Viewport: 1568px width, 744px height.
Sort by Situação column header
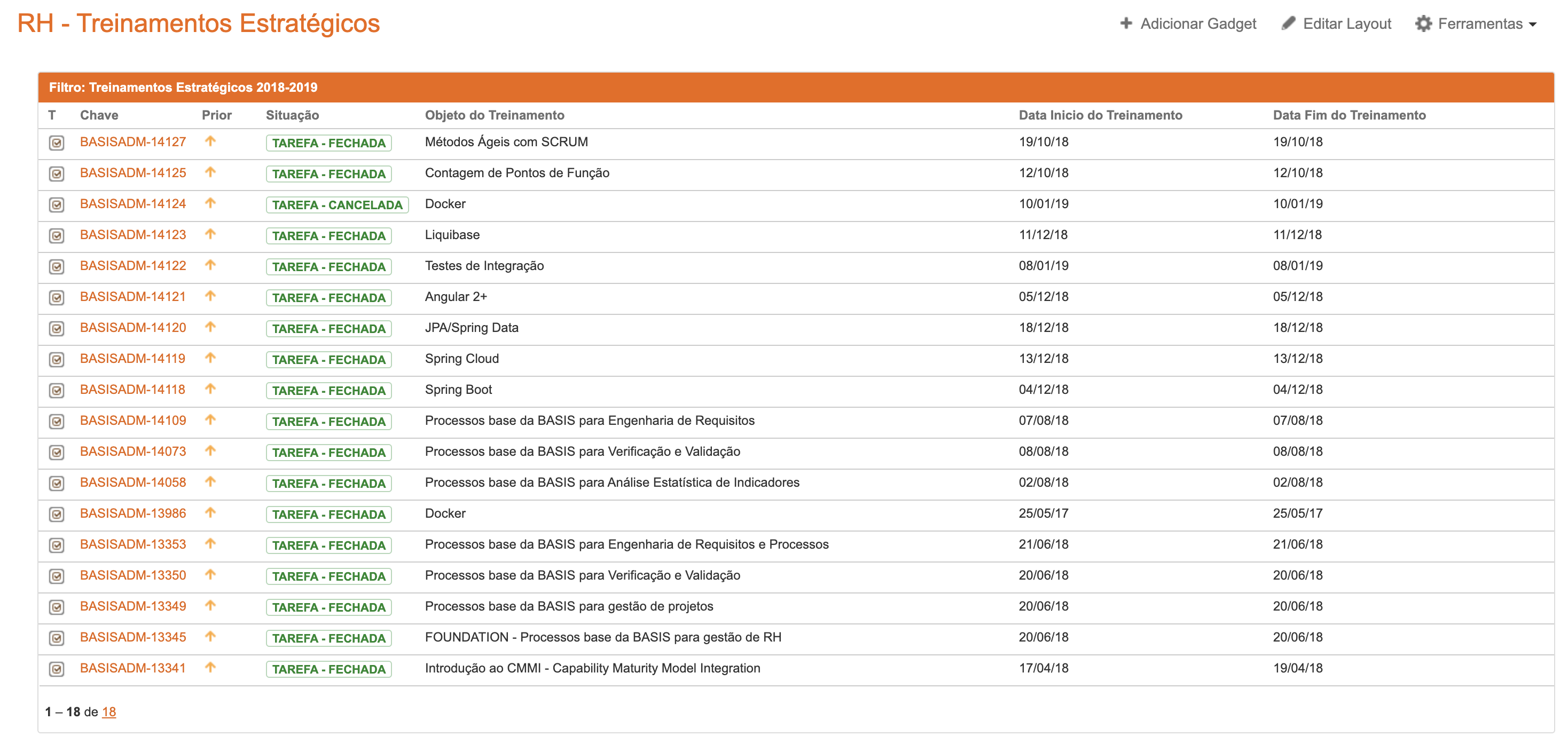292,115
